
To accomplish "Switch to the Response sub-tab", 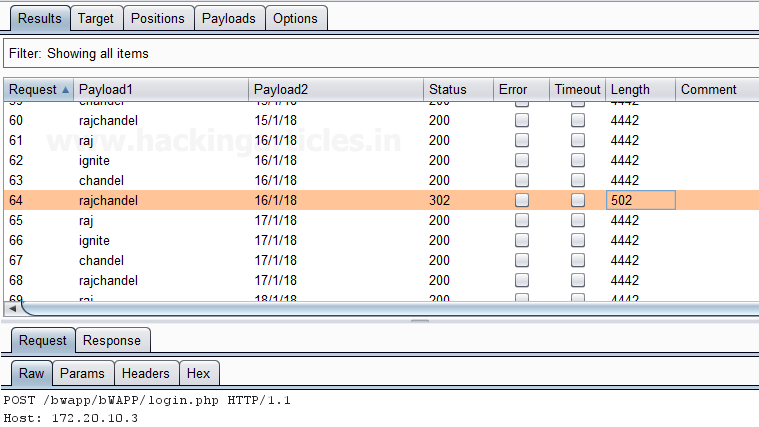I will point(112,340).
